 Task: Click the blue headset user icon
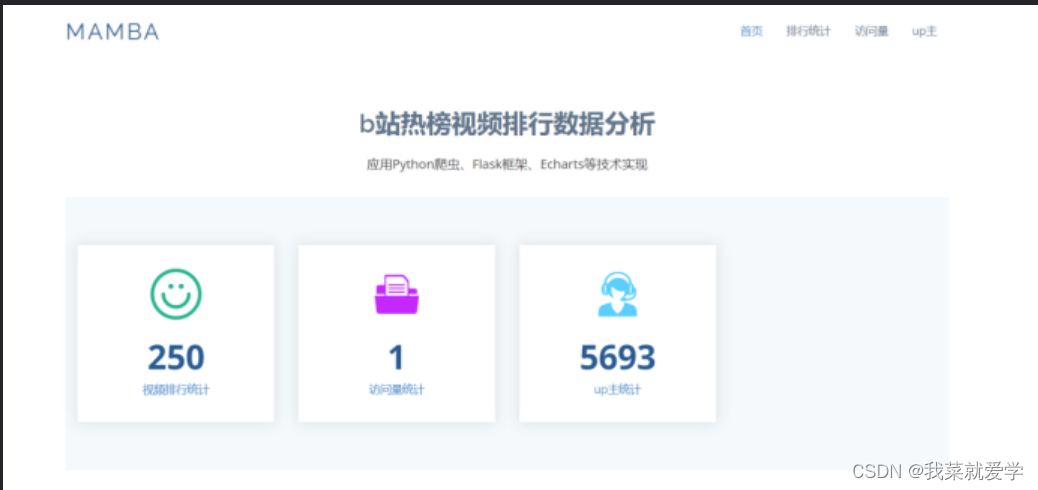click(618, 294)
